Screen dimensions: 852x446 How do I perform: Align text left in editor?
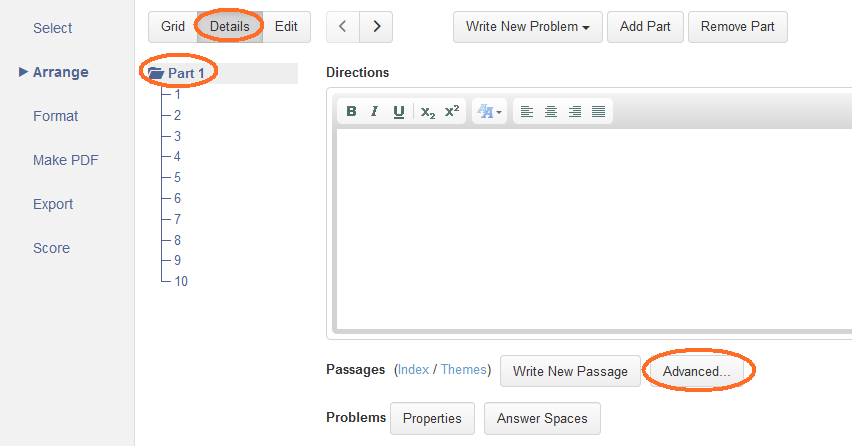pos(527,111)
